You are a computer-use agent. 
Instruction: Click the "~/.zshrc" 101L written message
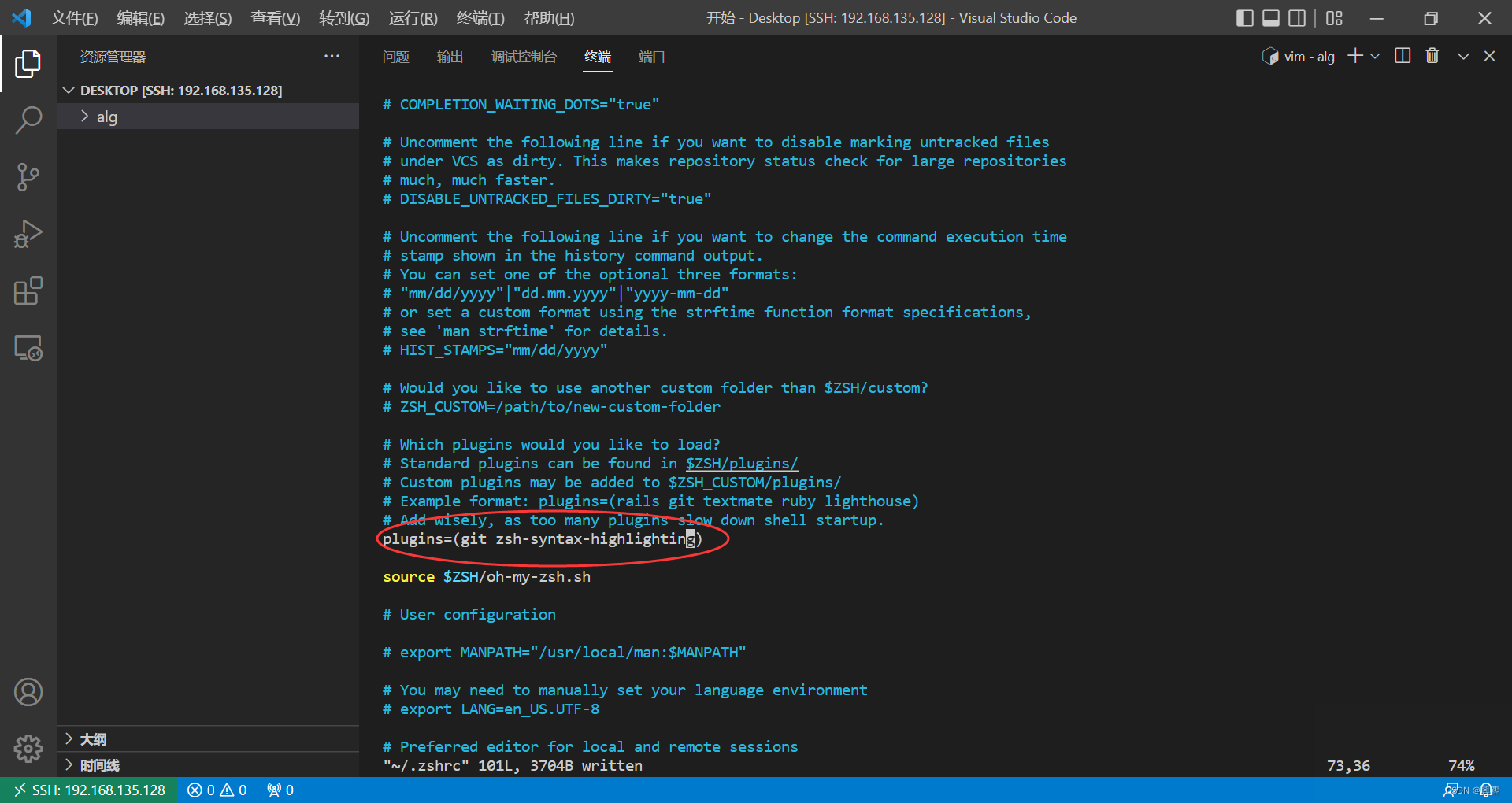(x=513, y=765)
